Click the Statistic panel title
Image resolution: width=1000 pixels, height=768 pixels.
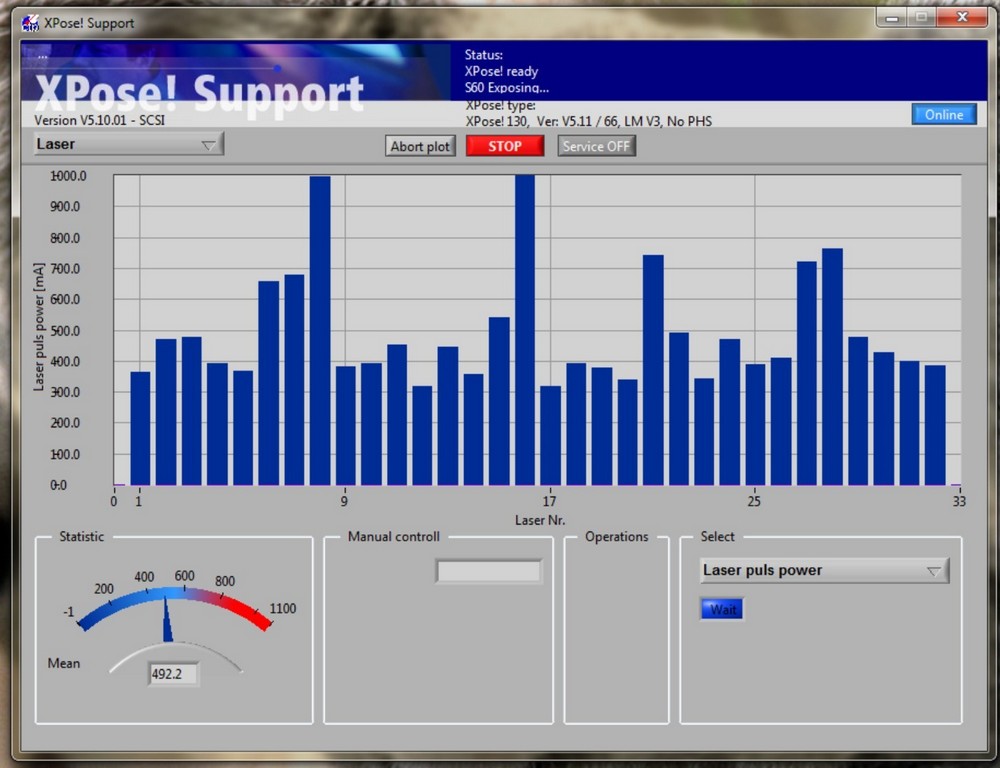pos(82,536)
